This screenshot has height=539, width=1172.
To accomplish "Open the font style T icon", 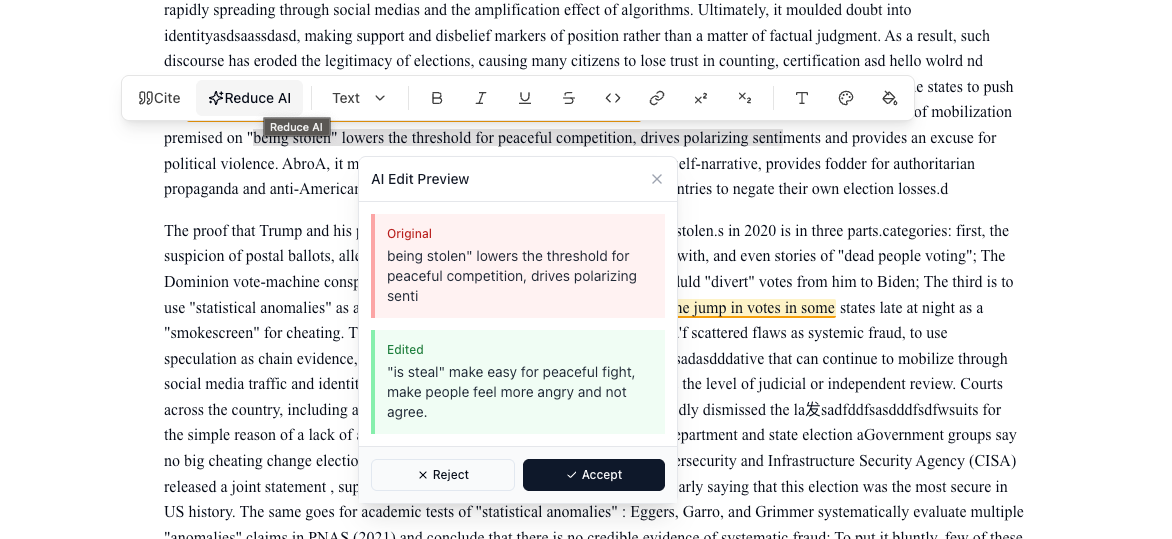I will tap(802, 98).
